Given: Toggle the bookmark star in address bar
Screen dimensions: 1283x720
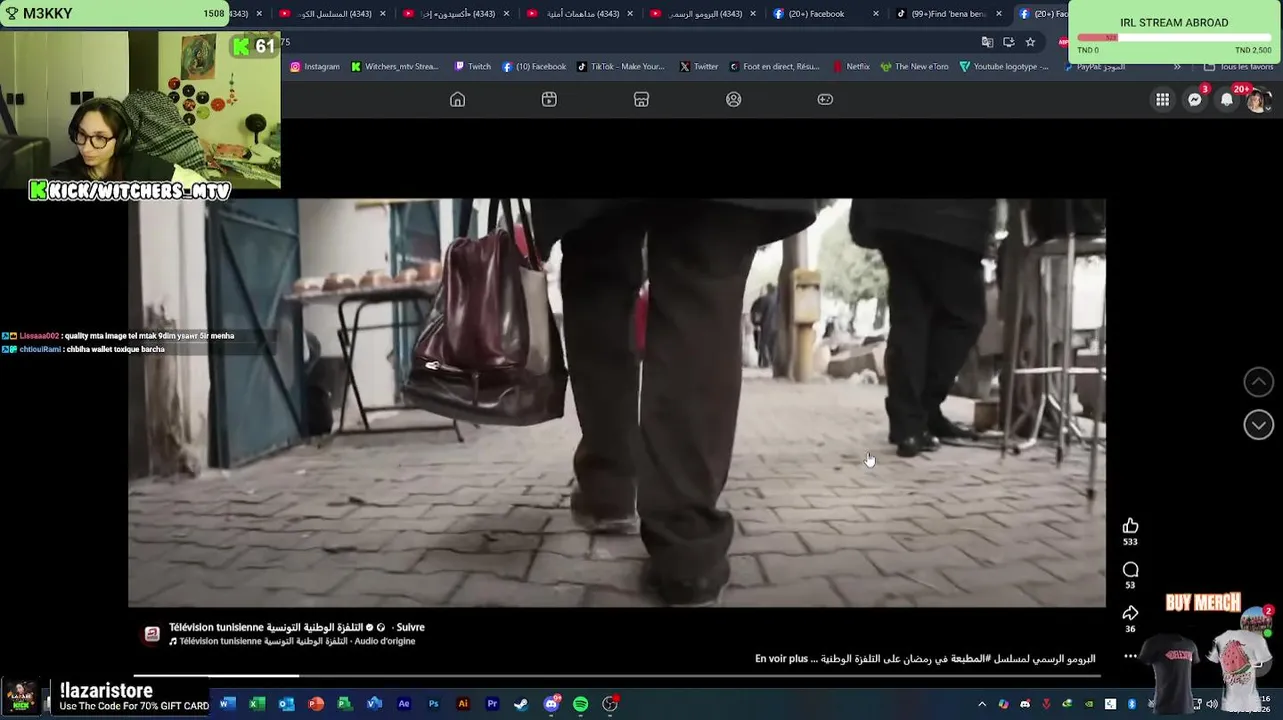Looking at the screenshot, I should (1030, 42).
